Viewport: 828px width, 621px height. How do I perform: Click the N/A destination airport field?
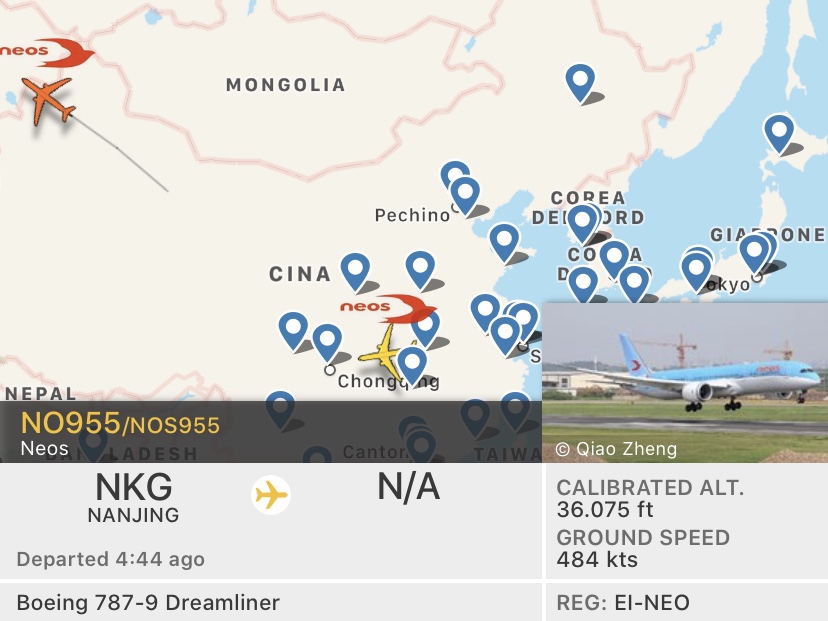tap(408, 487)
